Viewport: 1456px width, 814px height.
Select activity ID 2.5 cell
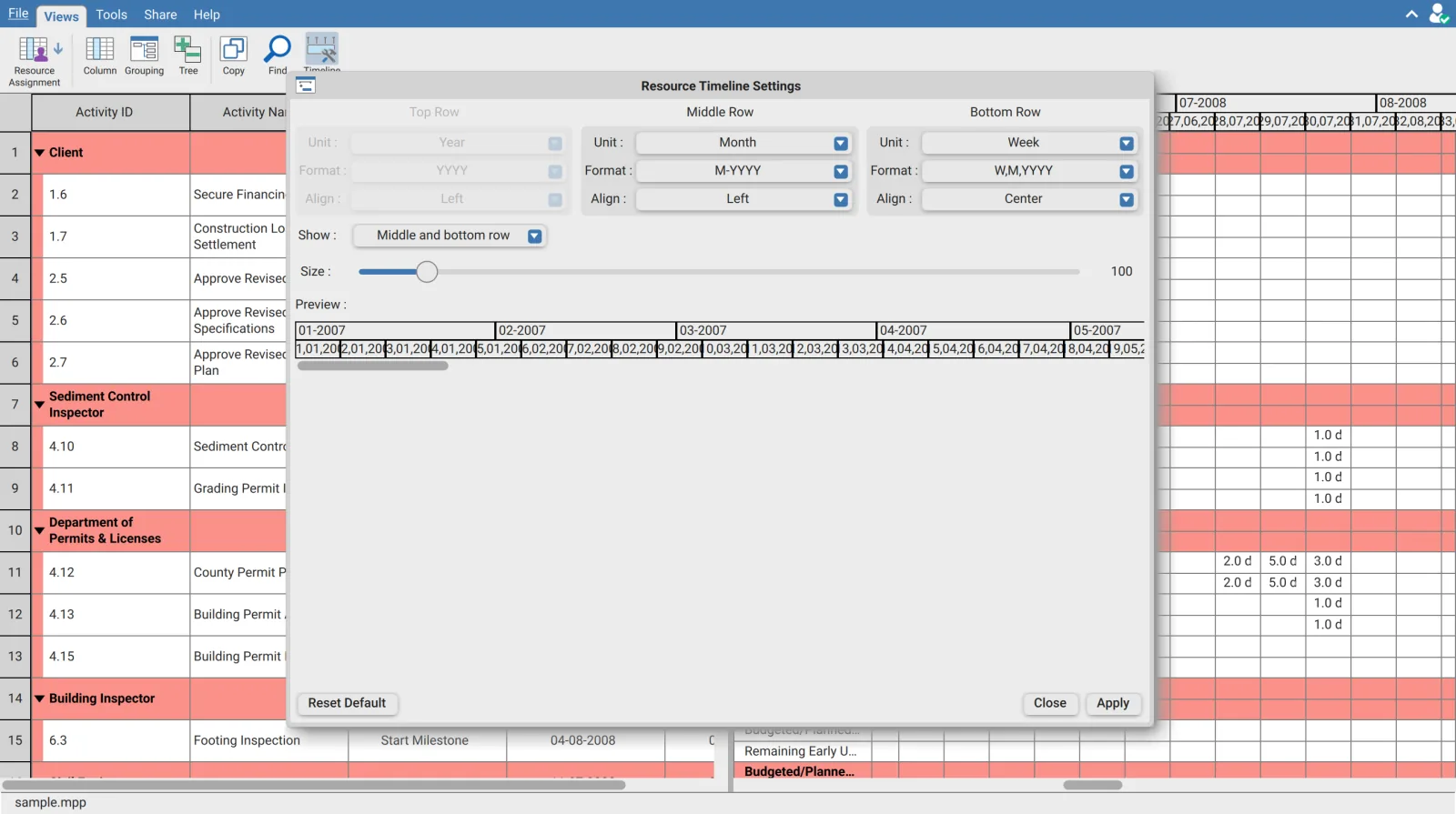[116, 278]
